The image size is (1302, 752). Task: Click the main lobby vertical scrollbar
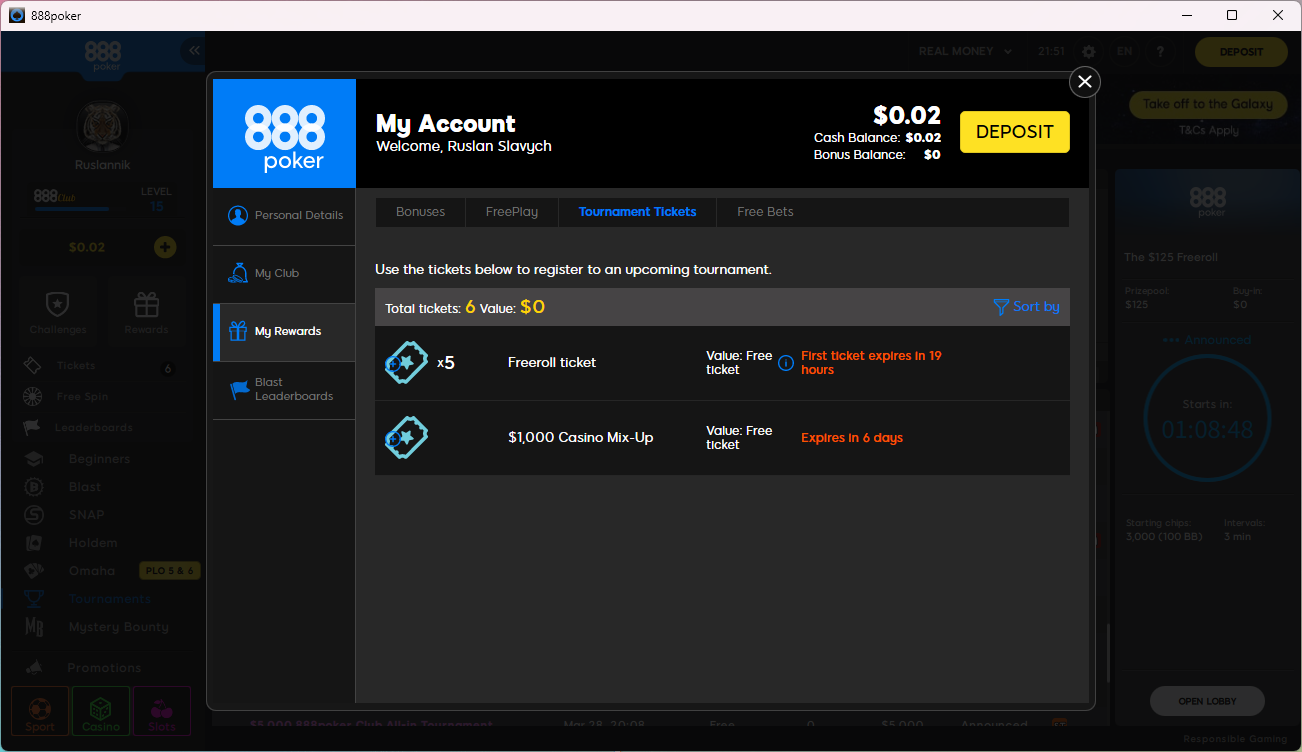pos(1108,655)
